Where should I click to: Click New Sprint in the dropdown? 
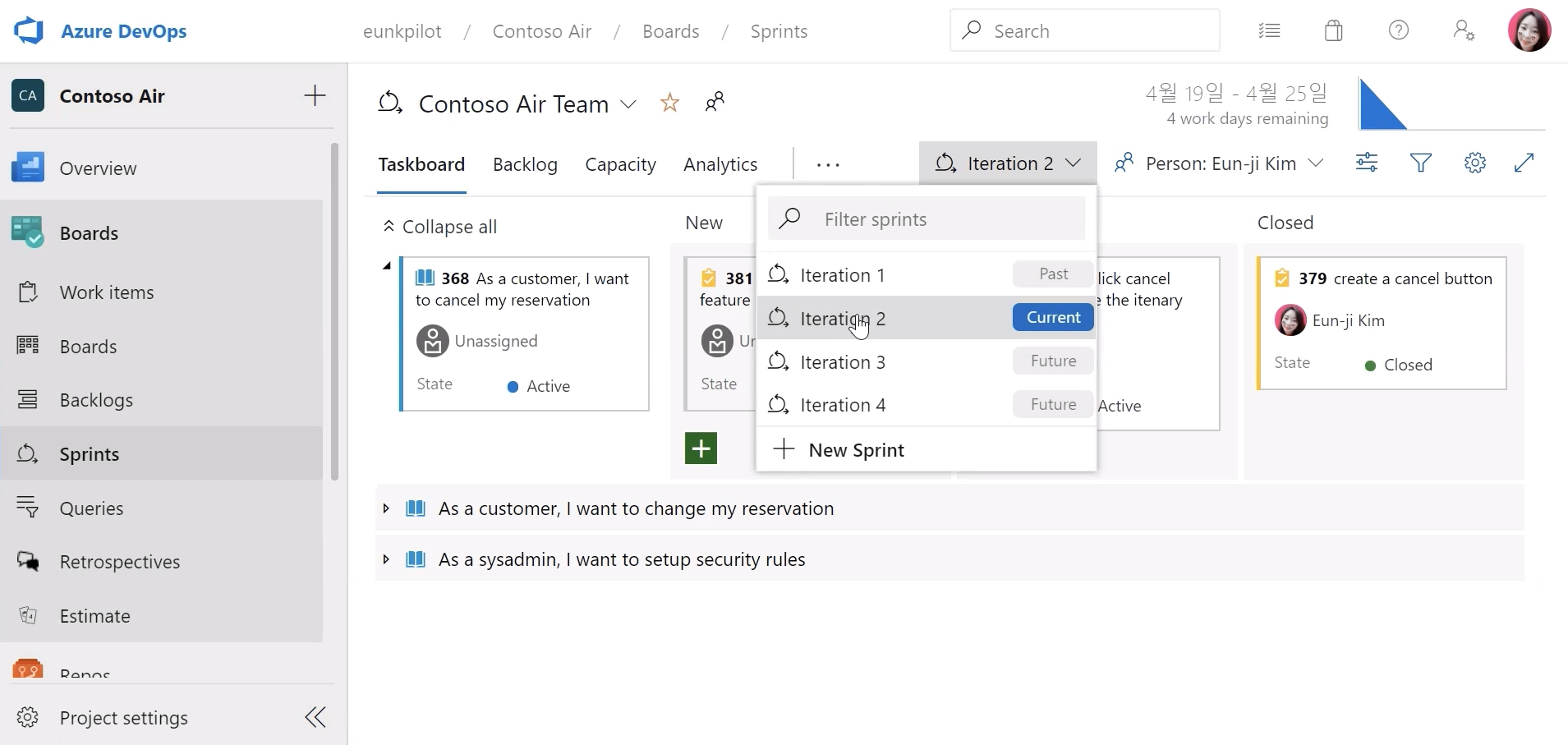point(927,449)
